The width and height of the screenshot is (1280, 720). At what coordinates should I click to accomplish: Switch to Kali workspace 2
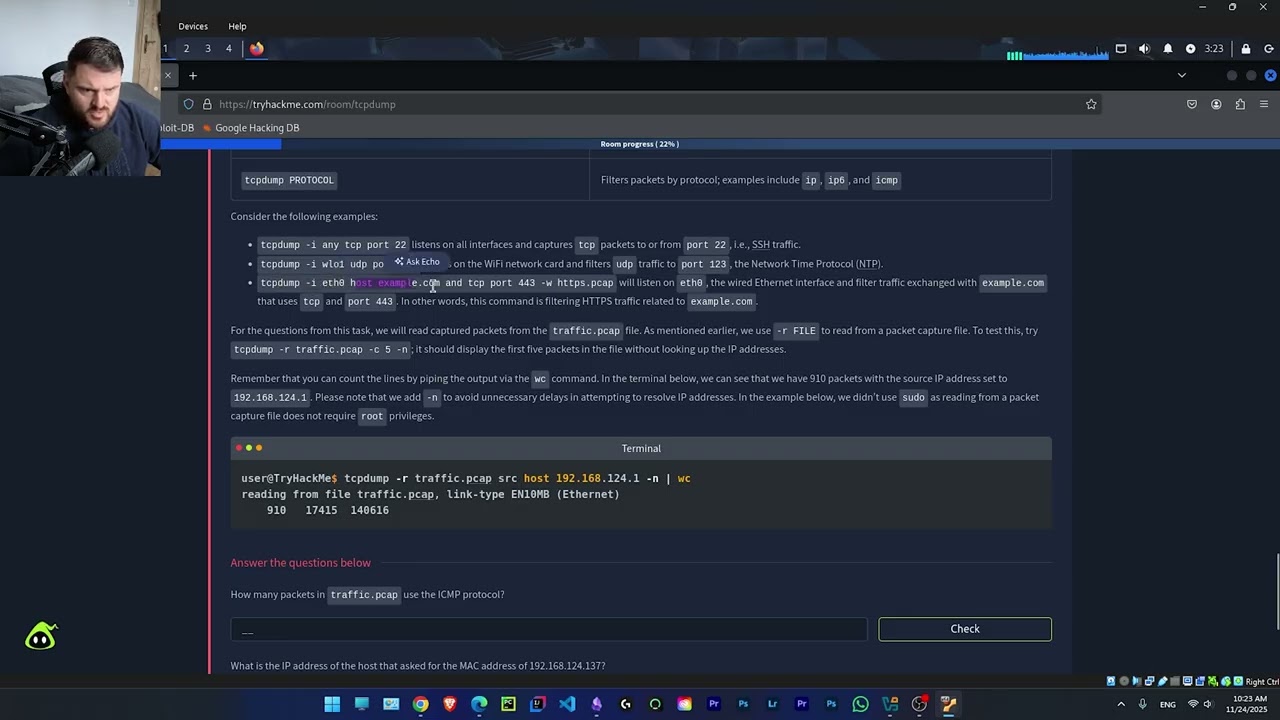[x=186, y=48]
